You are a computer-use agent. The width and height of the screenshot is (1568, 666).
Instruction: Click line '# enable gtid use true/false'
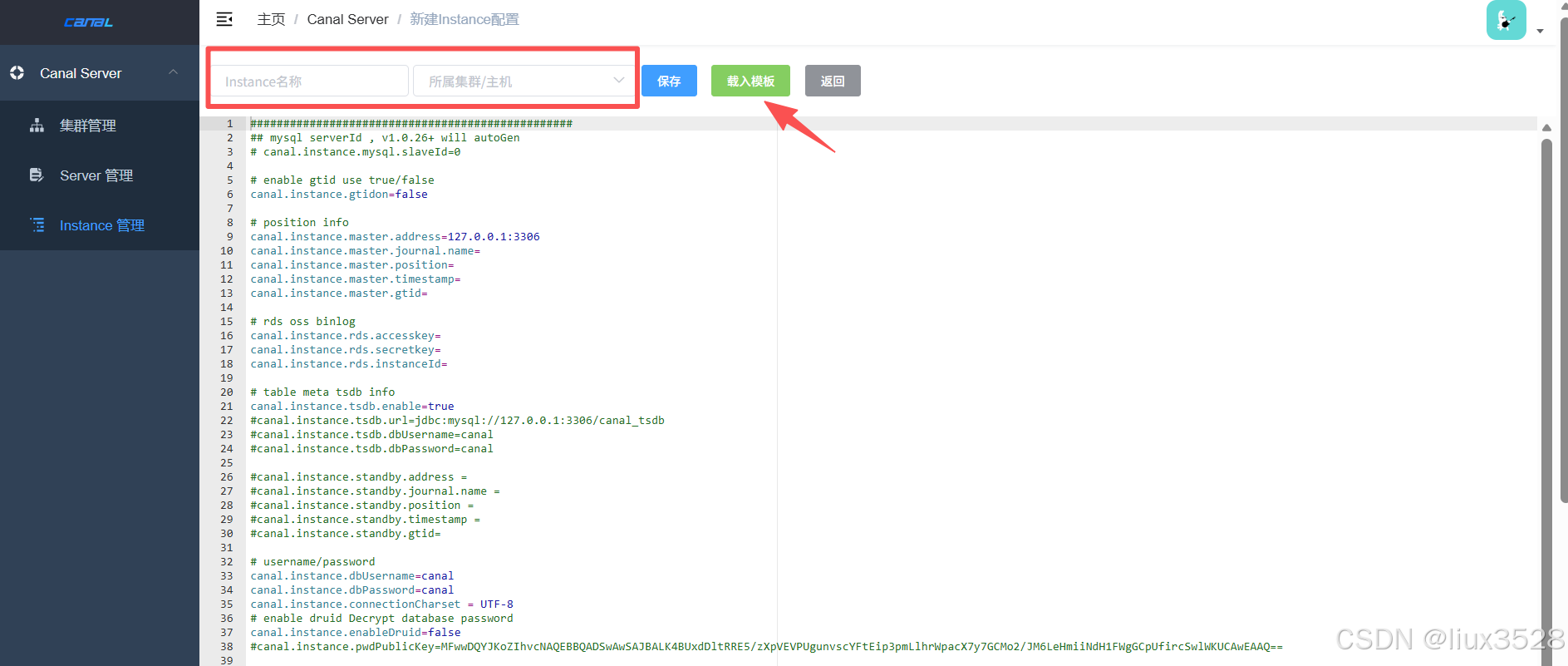(x=342, y=180)
